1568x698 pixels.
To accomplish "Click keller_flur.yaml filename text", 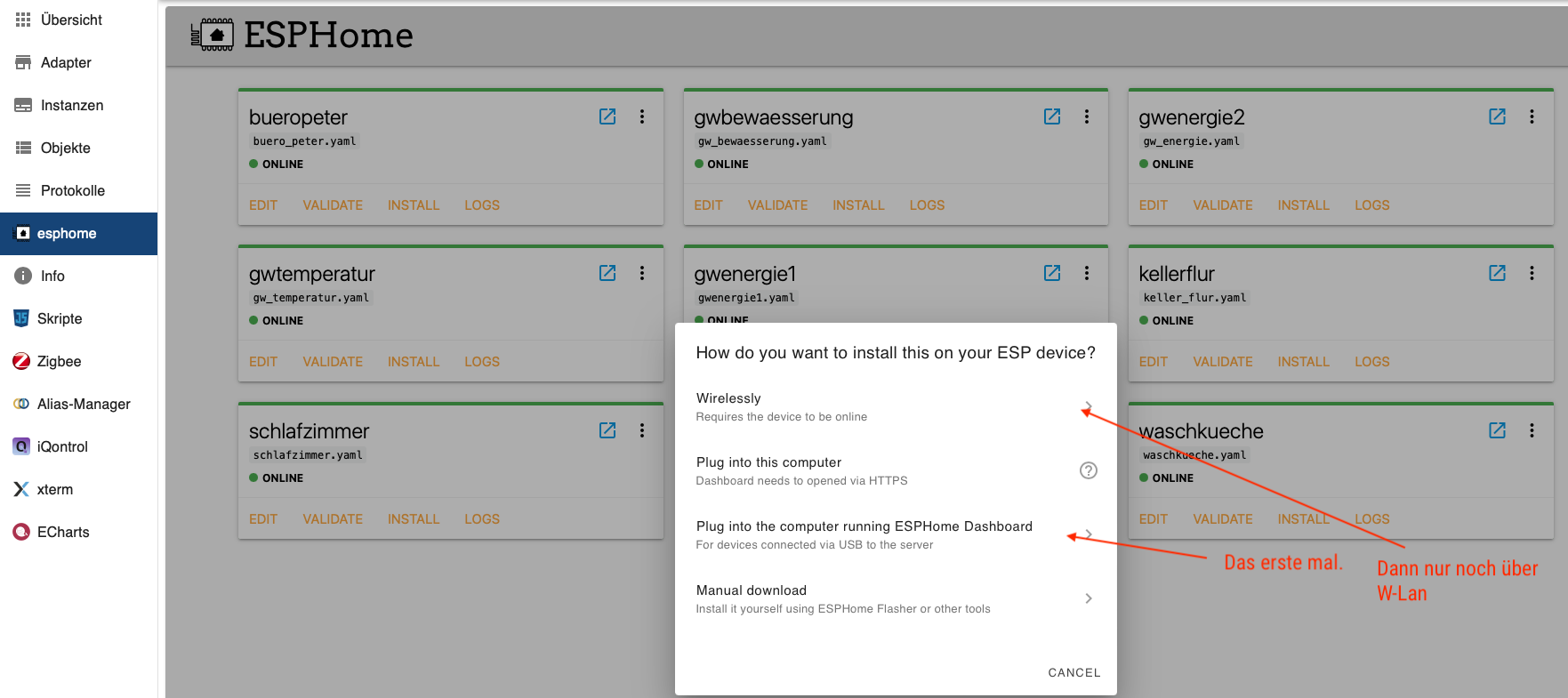I will (x=1194, y=298).
